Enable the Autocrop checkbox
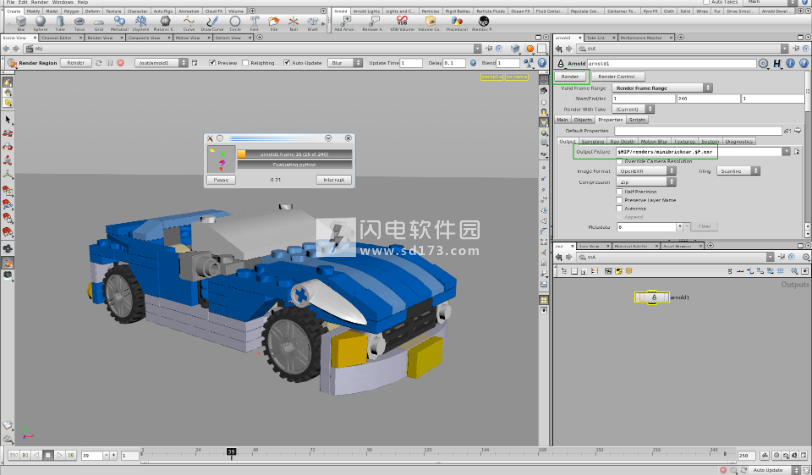Screen dimensions: 812x475 pos(619,208)
